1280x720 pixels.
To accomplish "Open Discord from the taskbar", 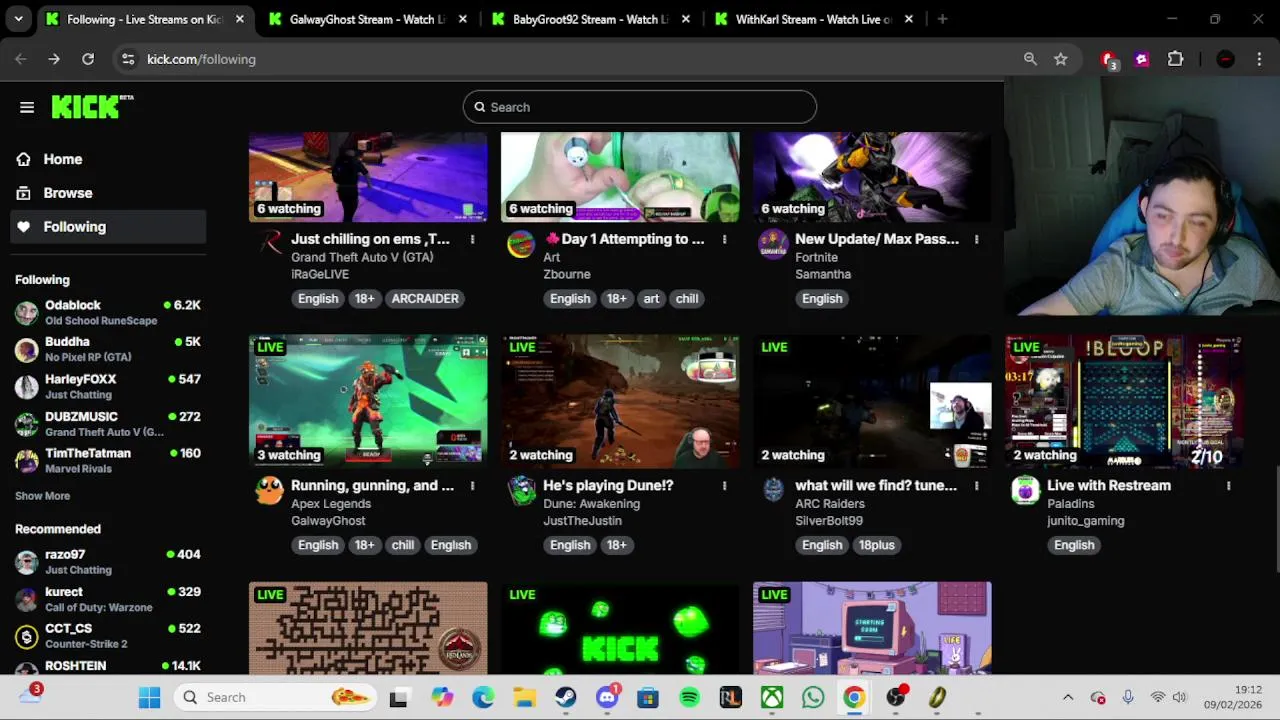I will (x=607, y=697).
